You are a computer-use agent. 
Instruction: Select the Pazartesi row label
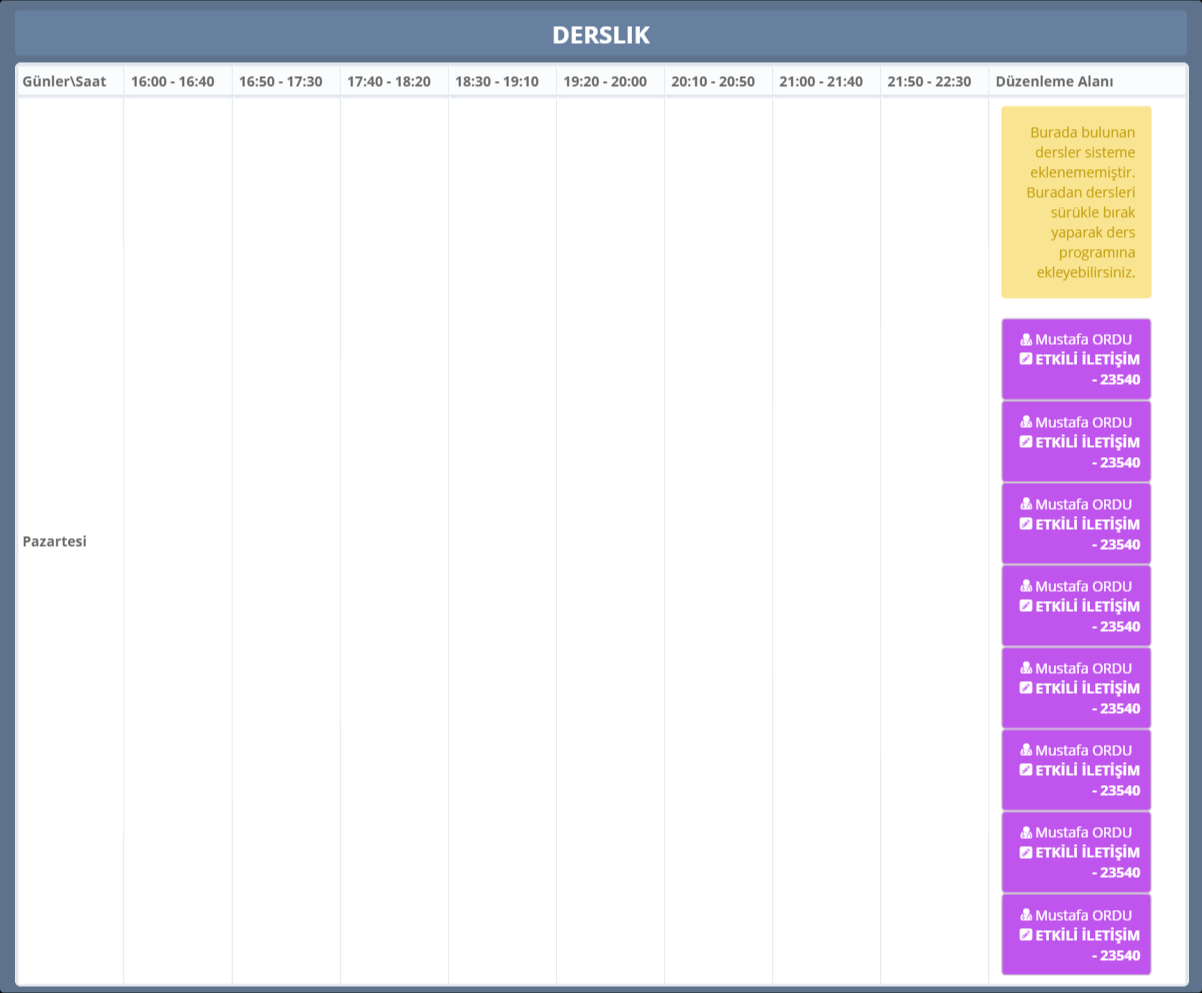point(55,541)
